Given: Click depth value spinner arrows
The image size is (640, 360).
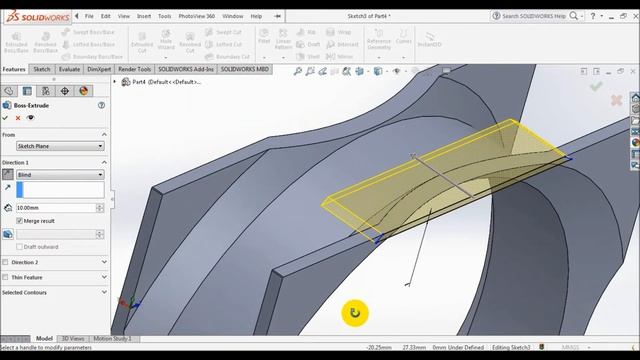Looking at the screenshot, I should (x=100, y=208).
